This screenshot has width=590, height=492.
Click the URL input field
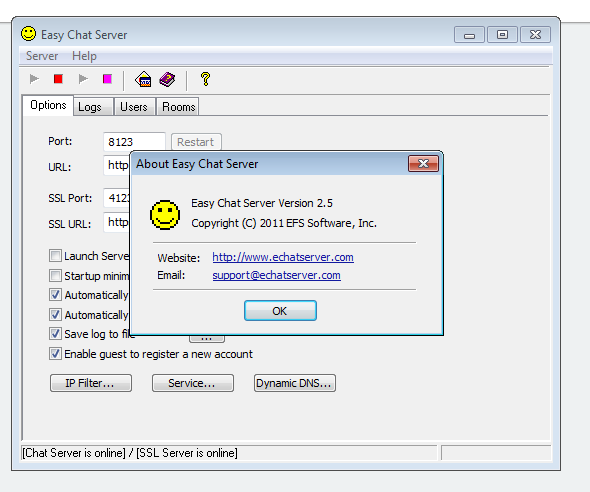click(x=116, y=165)
